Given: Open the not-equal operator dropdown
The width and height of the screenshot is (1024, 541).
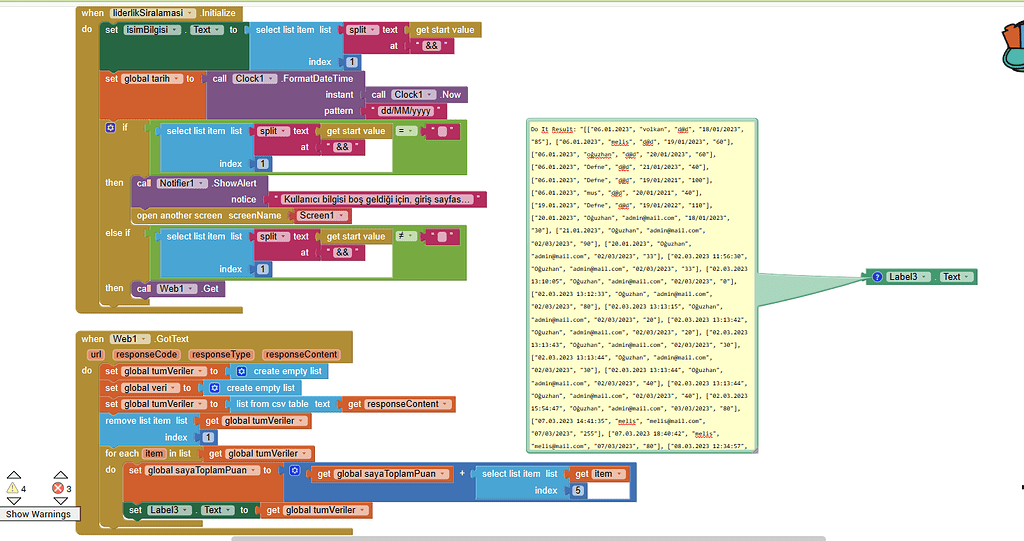Looking at the screenshot, I should (405, 237).
